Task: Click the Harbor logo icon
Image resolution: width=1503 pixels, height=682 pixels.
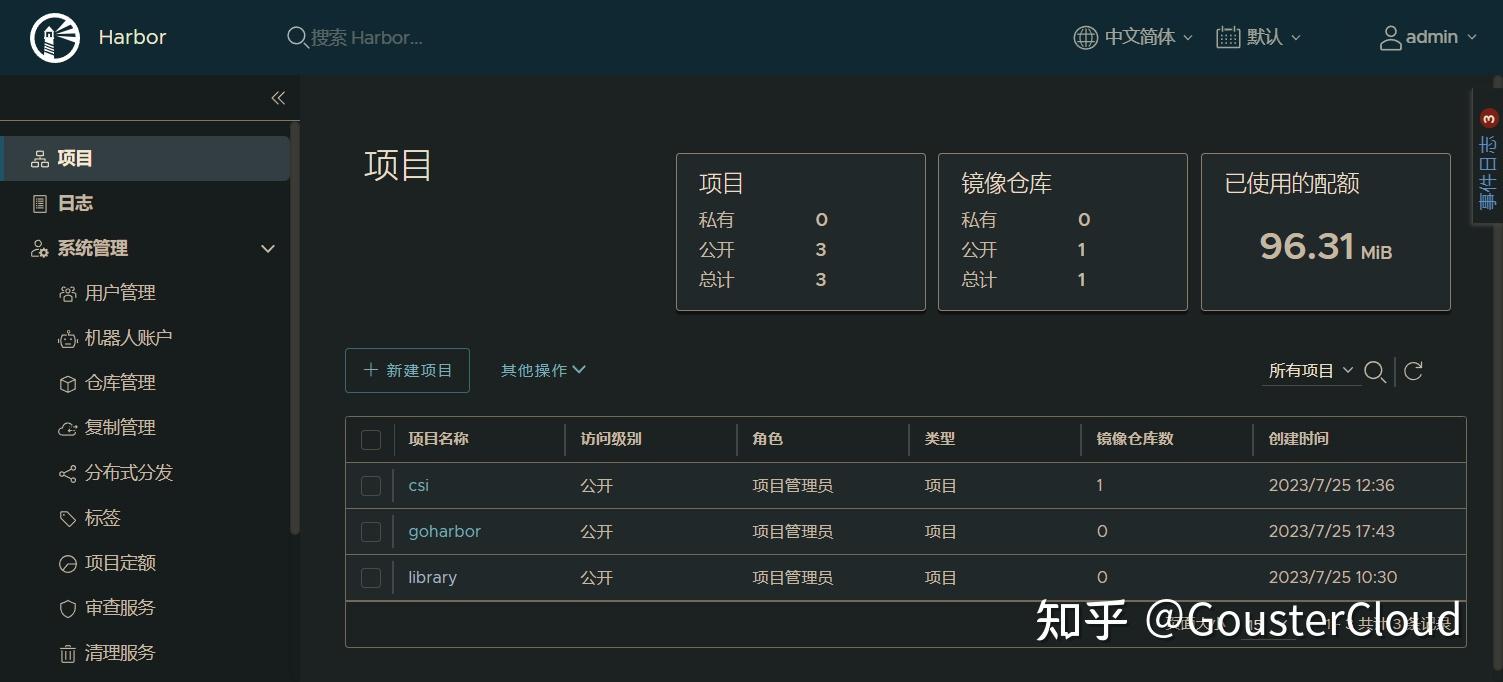Action: click(x=54, y=37)
